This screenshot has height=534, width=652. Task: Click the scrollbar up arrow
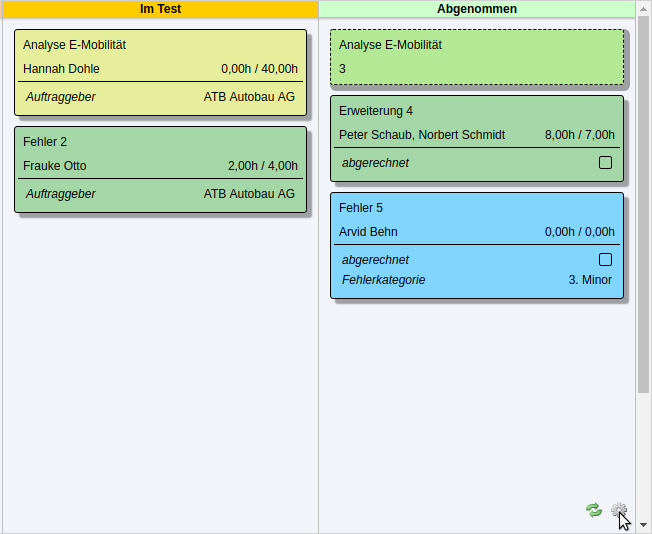(643, 8)
